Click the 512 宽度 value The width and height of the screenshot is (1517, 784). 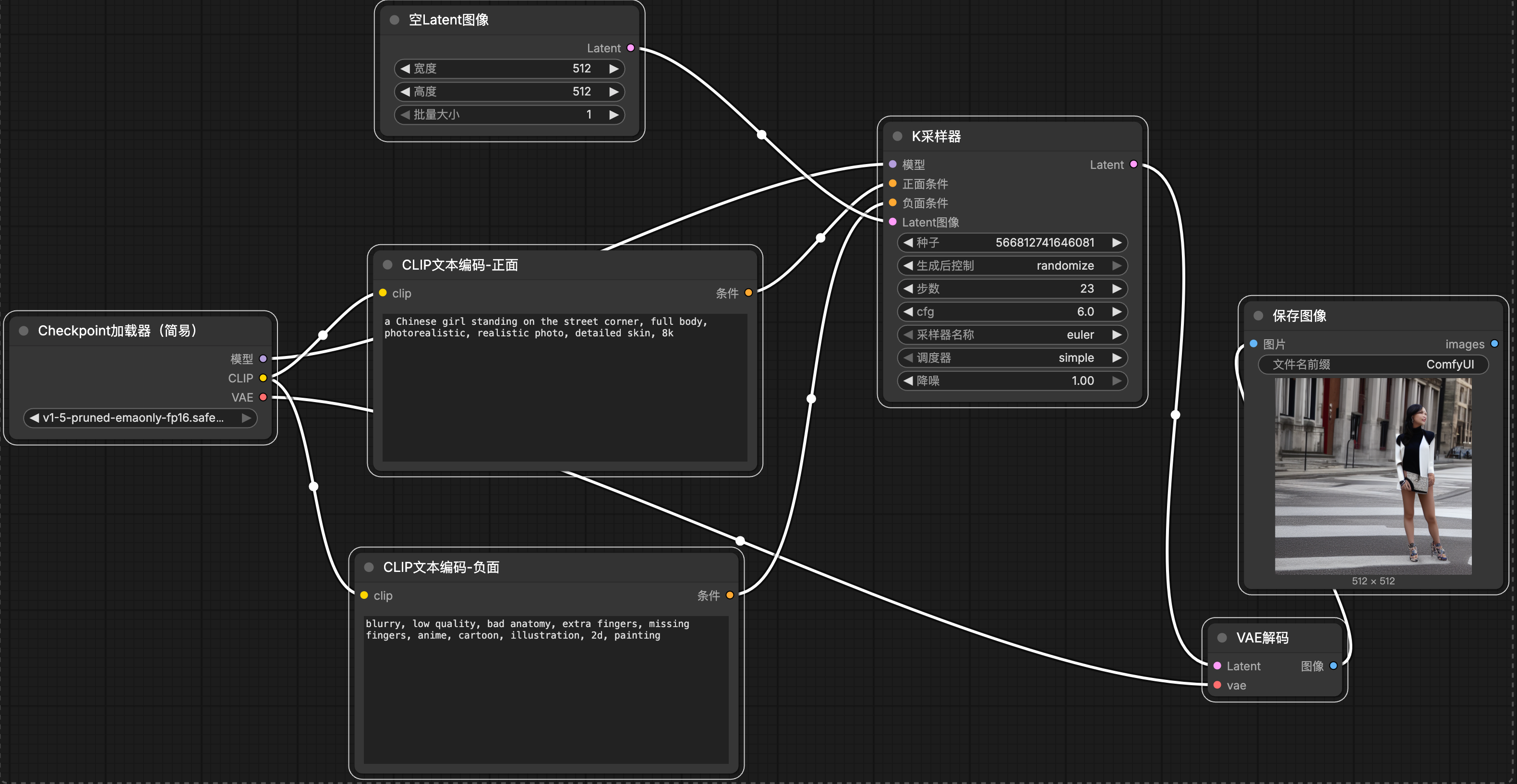(x=581, y=69)
